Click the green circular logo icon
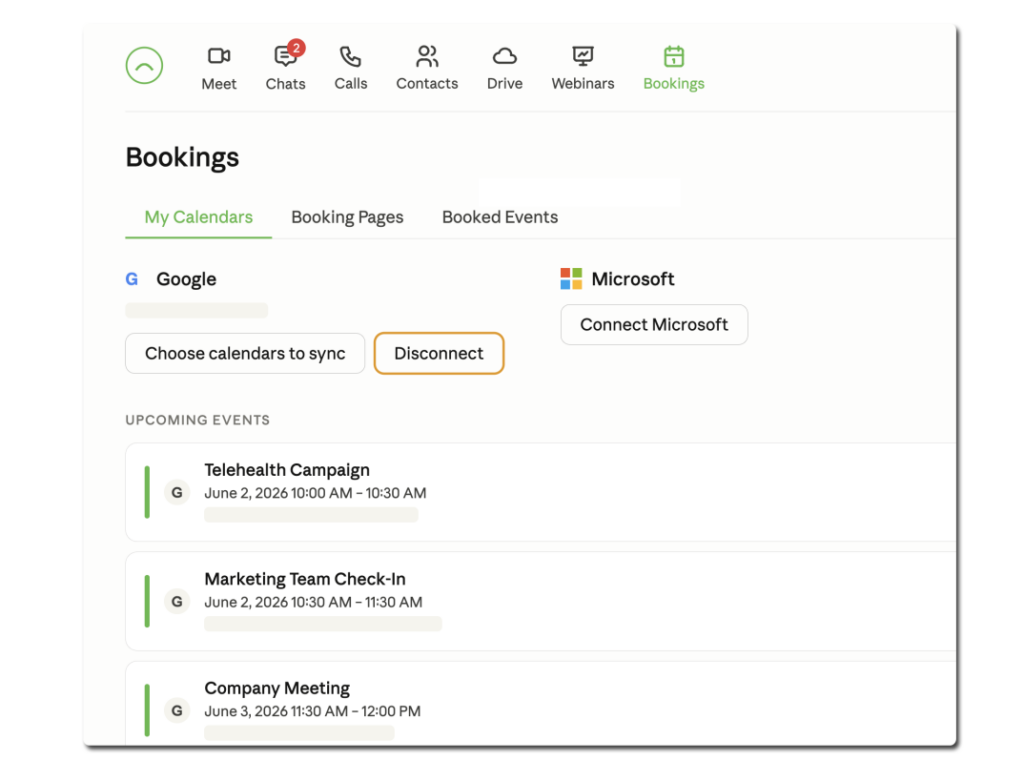The height and width of the screenshot is (781, 1024). [144, 65]
